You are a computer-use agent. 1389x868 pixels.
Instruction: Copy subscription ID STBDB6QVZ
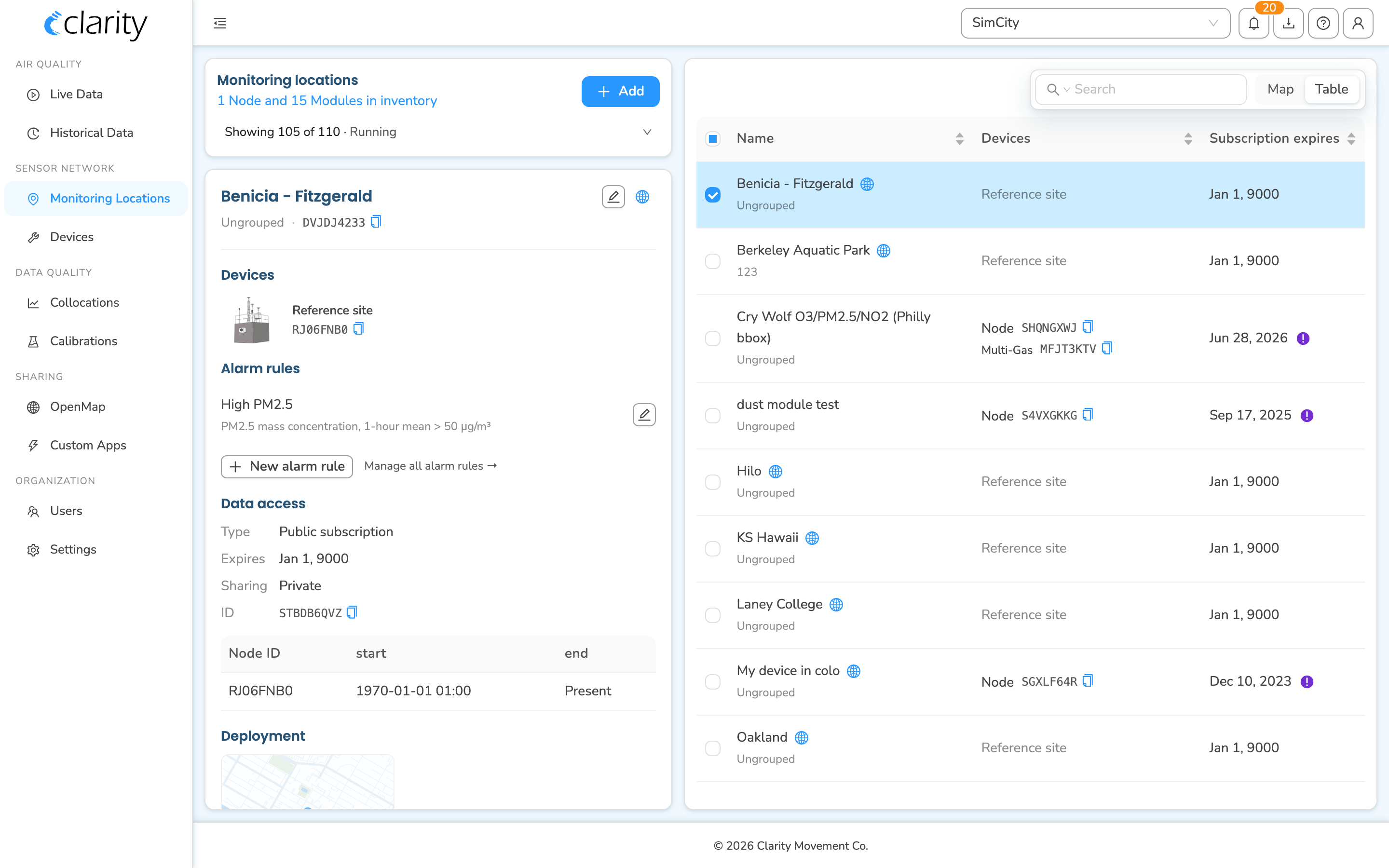click(x=352, y=612)
